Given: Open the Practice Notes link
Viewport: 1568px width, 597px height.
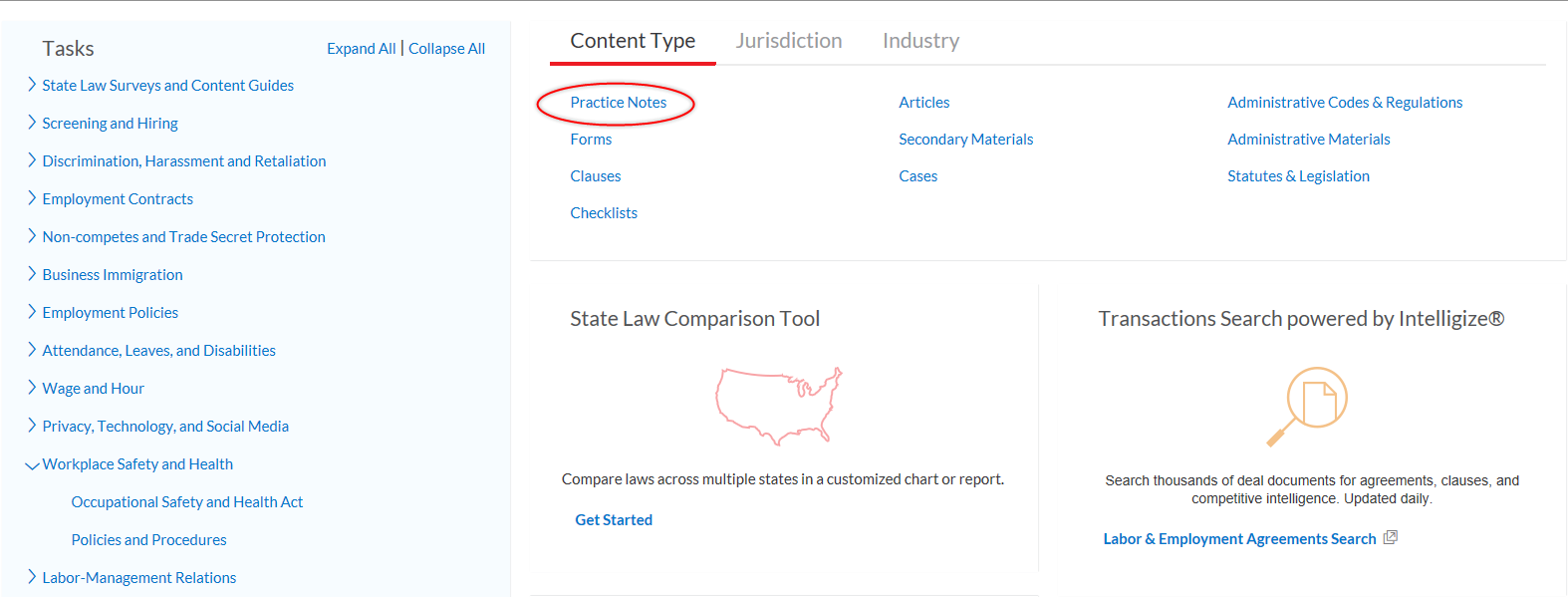Looking at the screenshot, I should pos(618,103).
